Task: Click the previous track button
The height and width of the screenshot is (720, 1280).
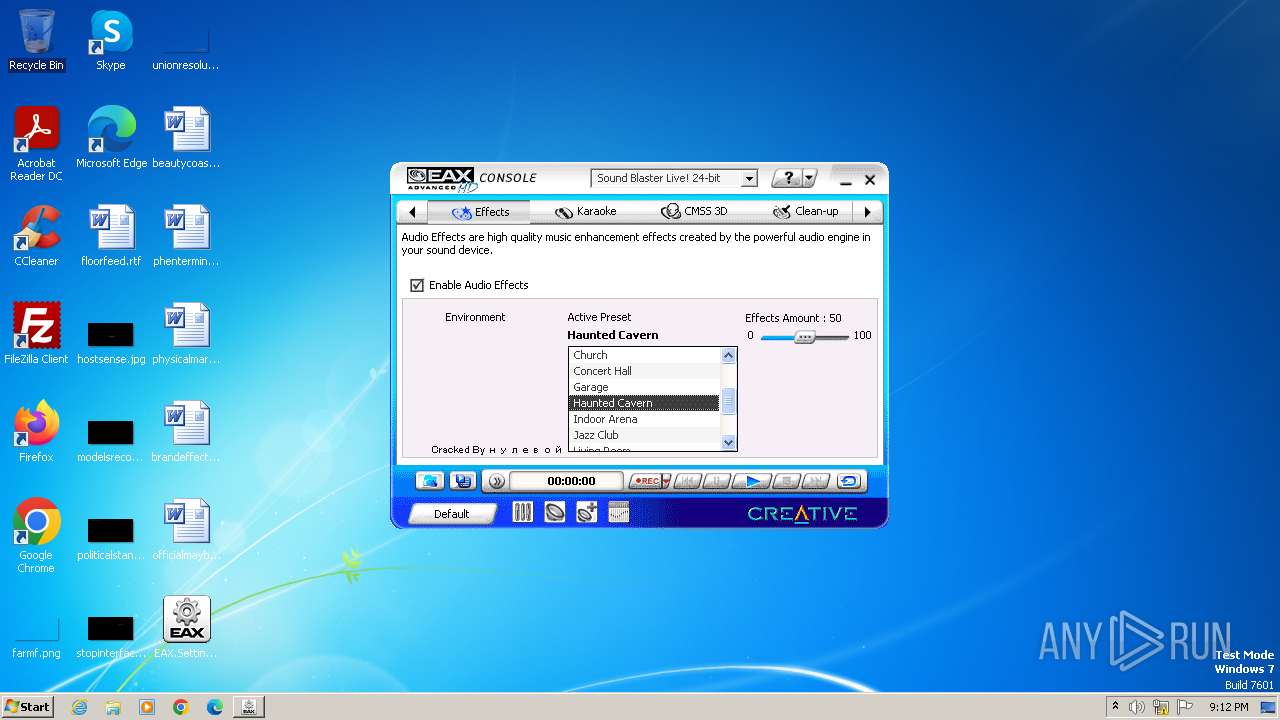Action: point(686,481)
